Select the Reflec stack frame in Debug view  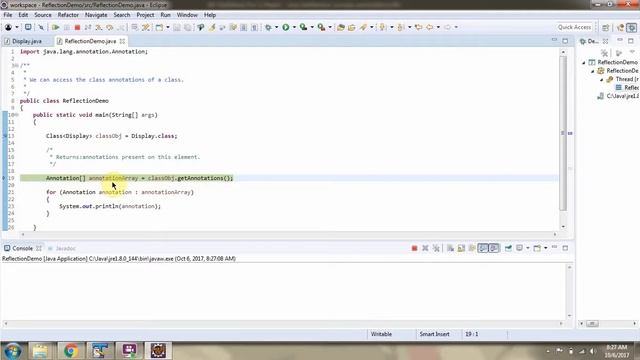pyautogui.click(x=627, y=87)
